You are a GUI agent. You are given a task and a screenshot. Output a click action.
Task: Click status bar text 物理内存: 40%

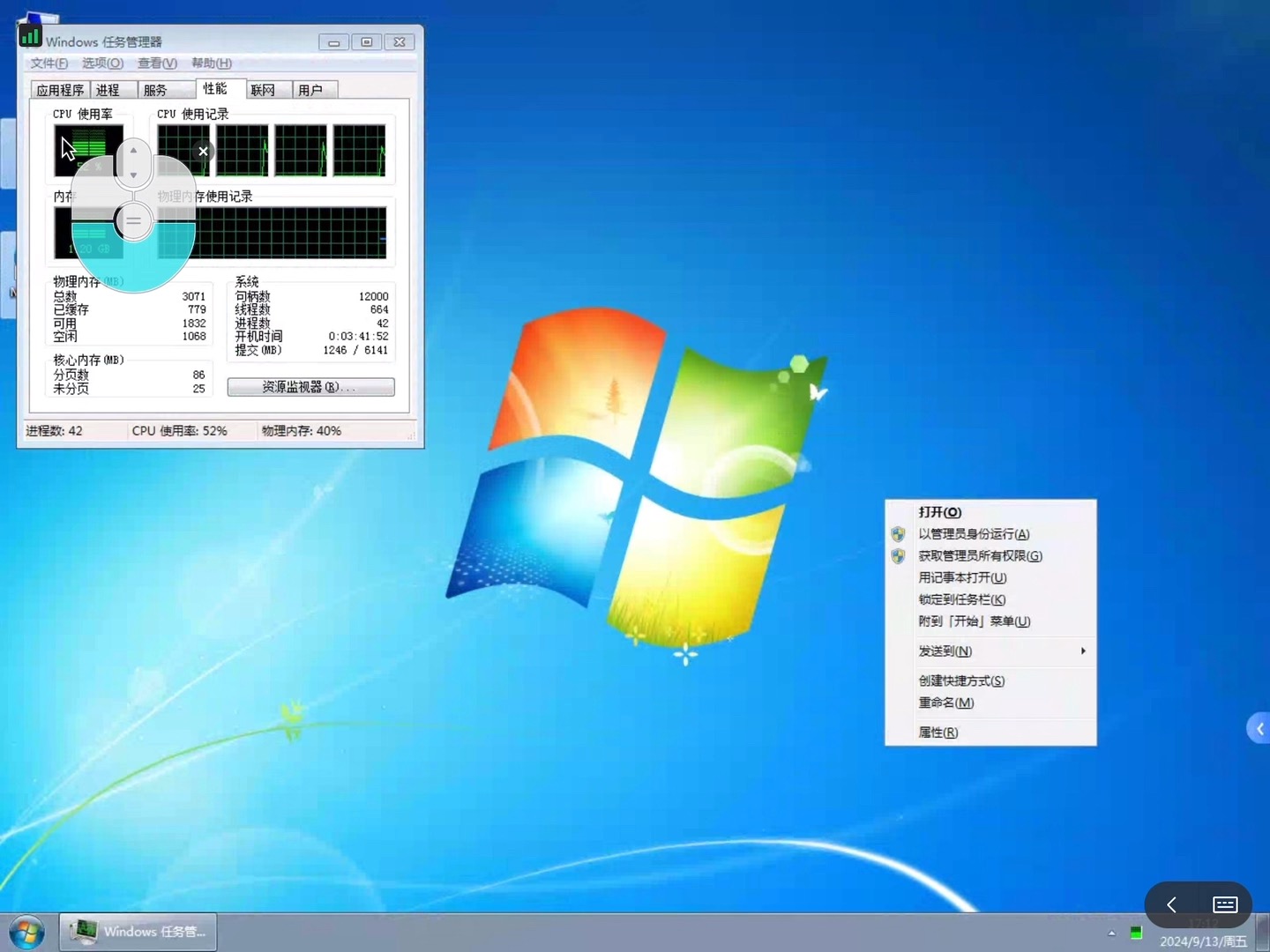302,431
